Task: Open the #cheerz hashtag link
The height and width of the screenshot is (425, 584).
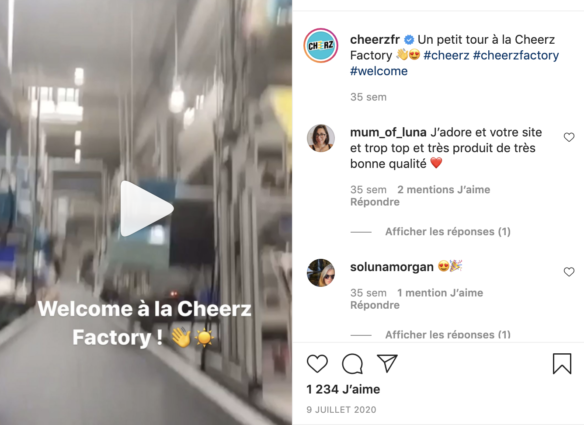Action: tap(446, 55)
